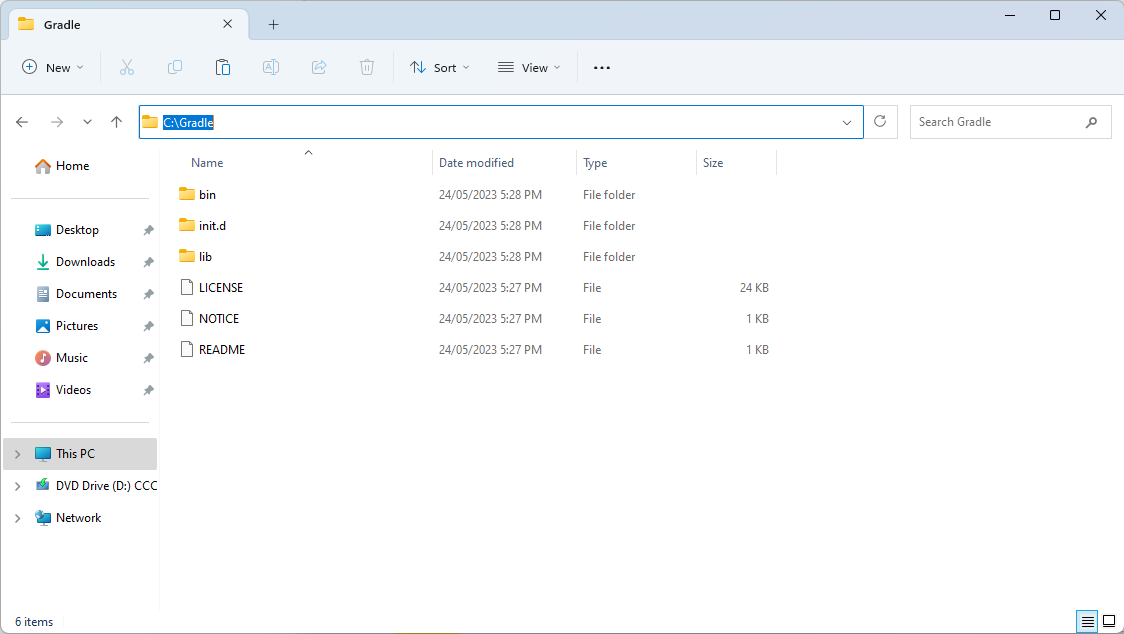Screen dimensions: 1124x634
Task: Add a new tab
Action: tap(273, 24)
